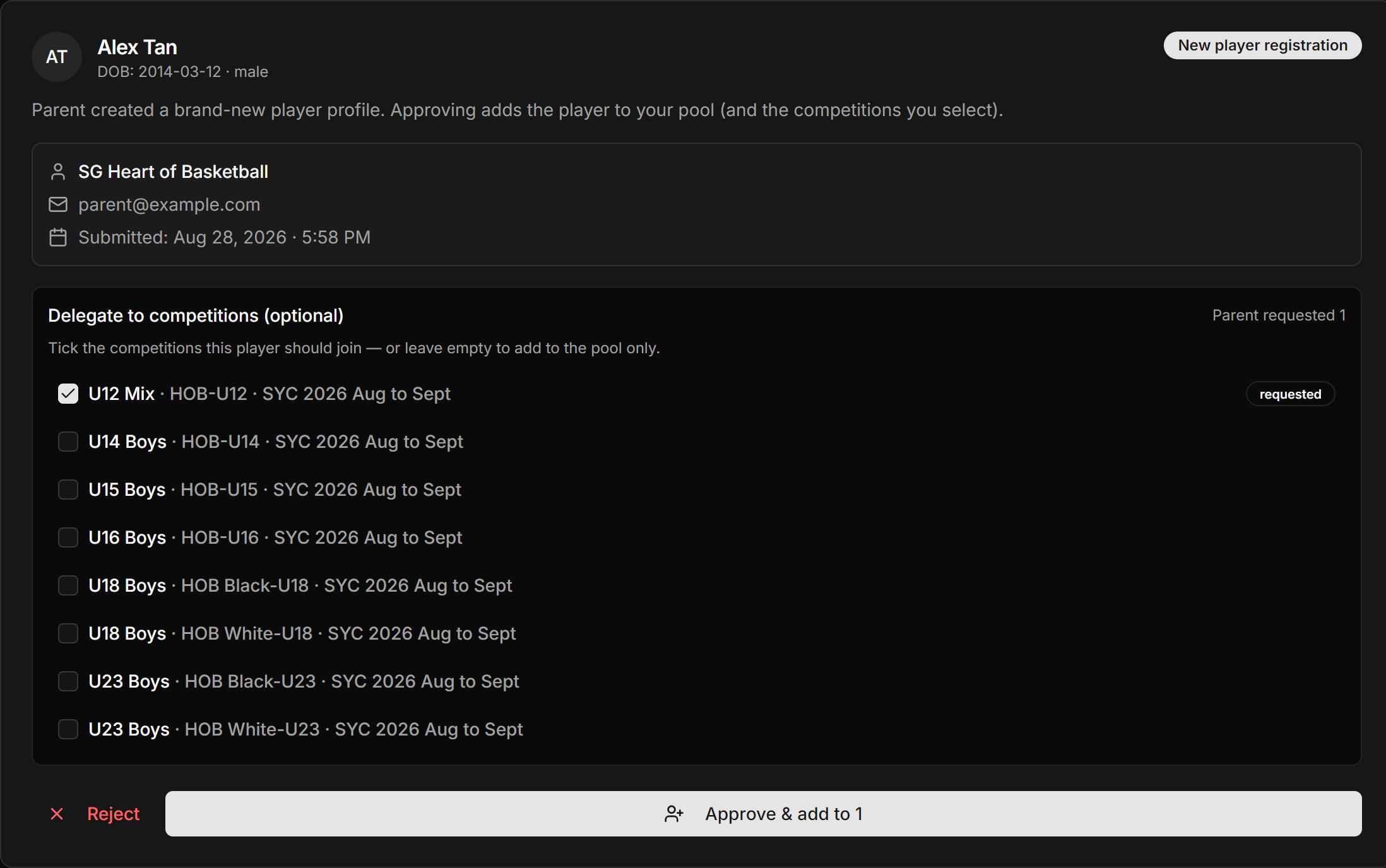
Task: Tick the U14 Boys HOB-U14 checkbox
Action: 68,442
